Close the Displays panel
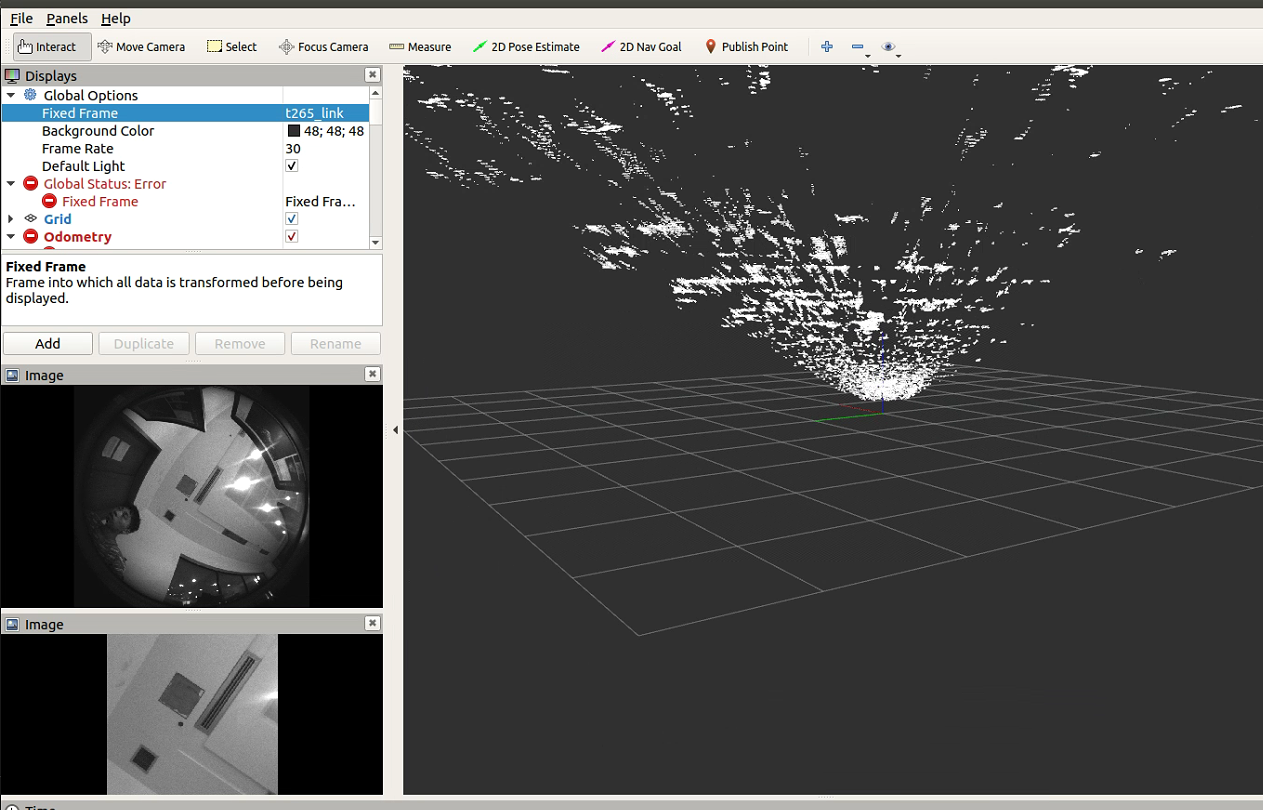This screenshot has height=810, width=1263. point(372,75)
